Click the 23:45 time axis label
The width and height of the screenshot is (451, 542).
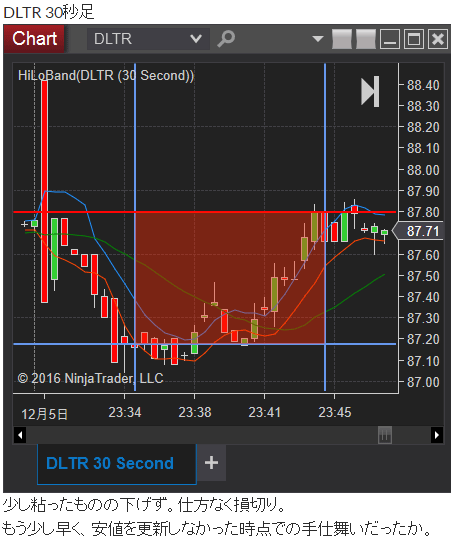point(335,412)
